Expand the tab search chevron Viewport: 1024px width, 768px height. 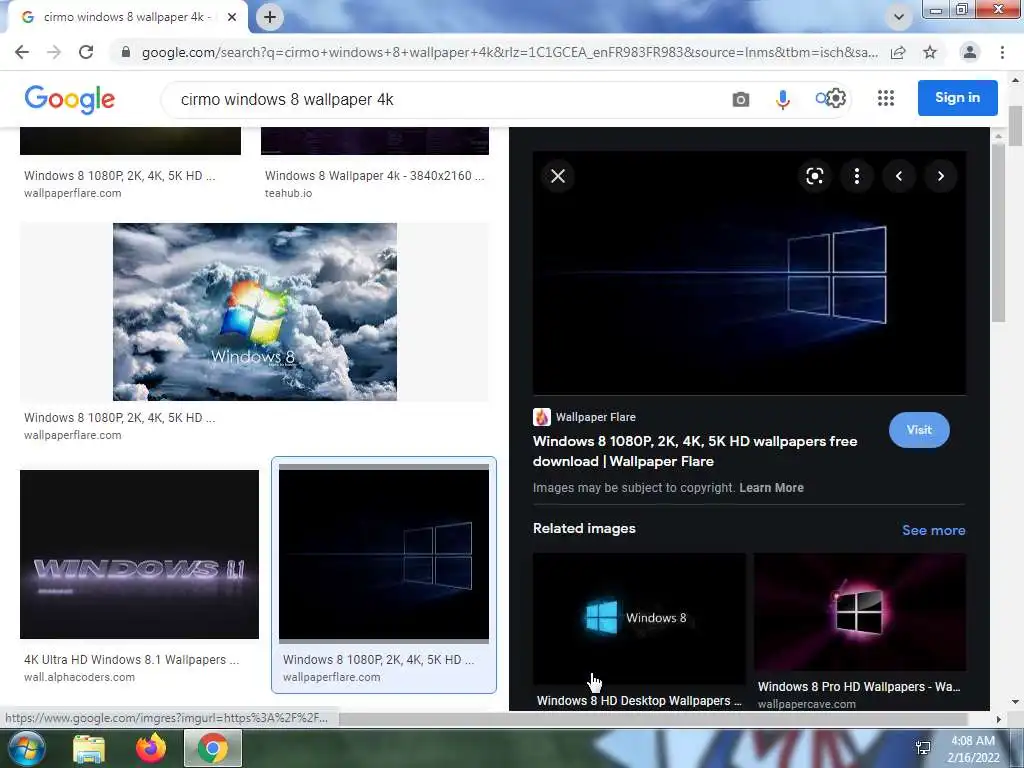pos(899,17)
